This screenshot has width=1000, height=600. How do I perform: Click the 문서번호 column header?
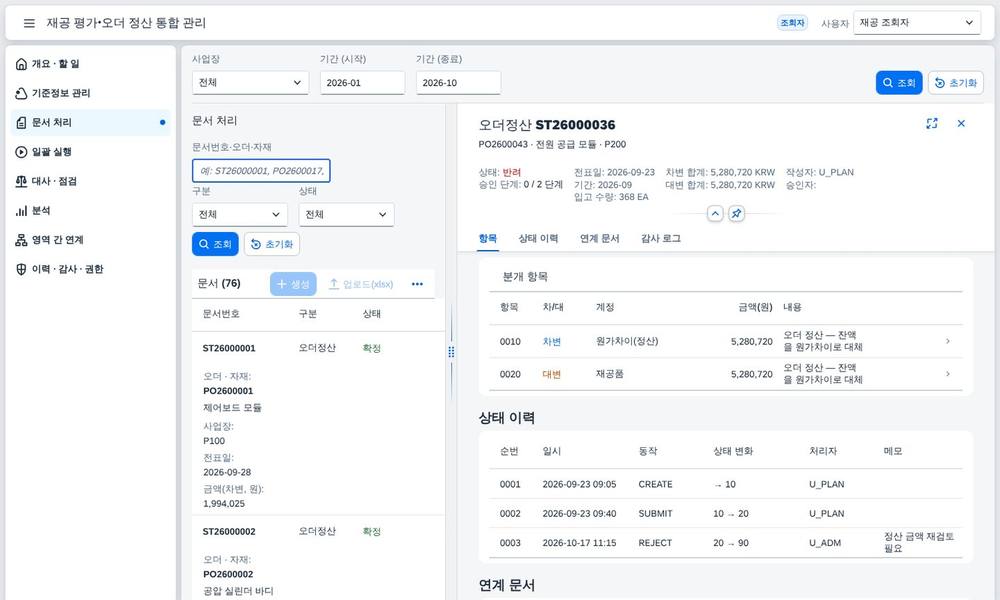click(x=221, y=314)
